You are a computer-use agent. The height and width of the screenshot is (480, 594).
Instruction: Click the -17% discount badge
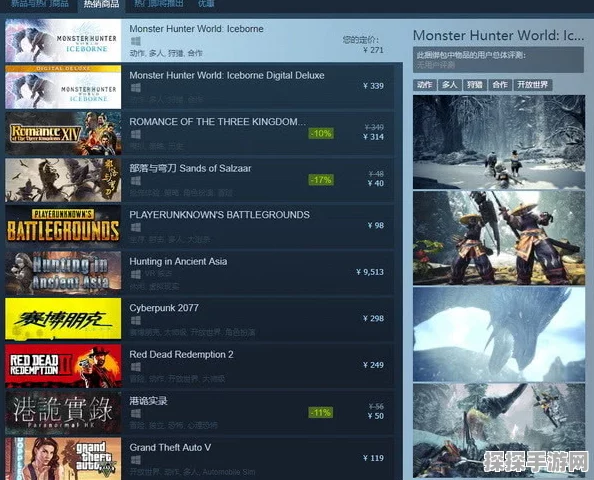click(x=321, y=180)
